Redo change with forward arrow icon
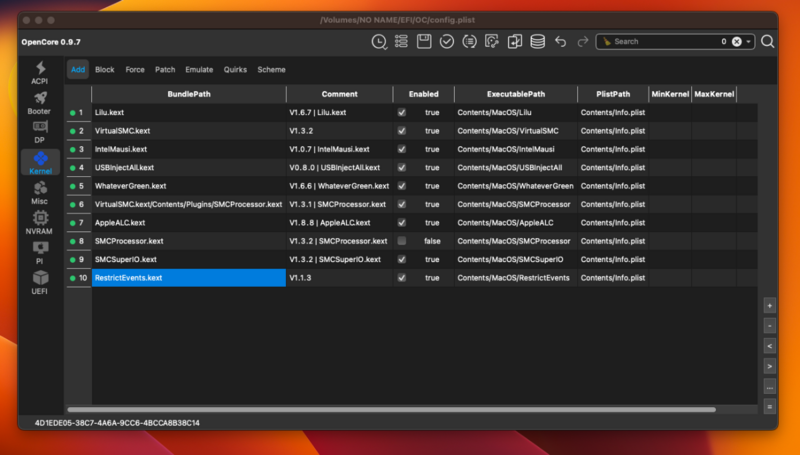800x455 pixels. pos(582,42)
